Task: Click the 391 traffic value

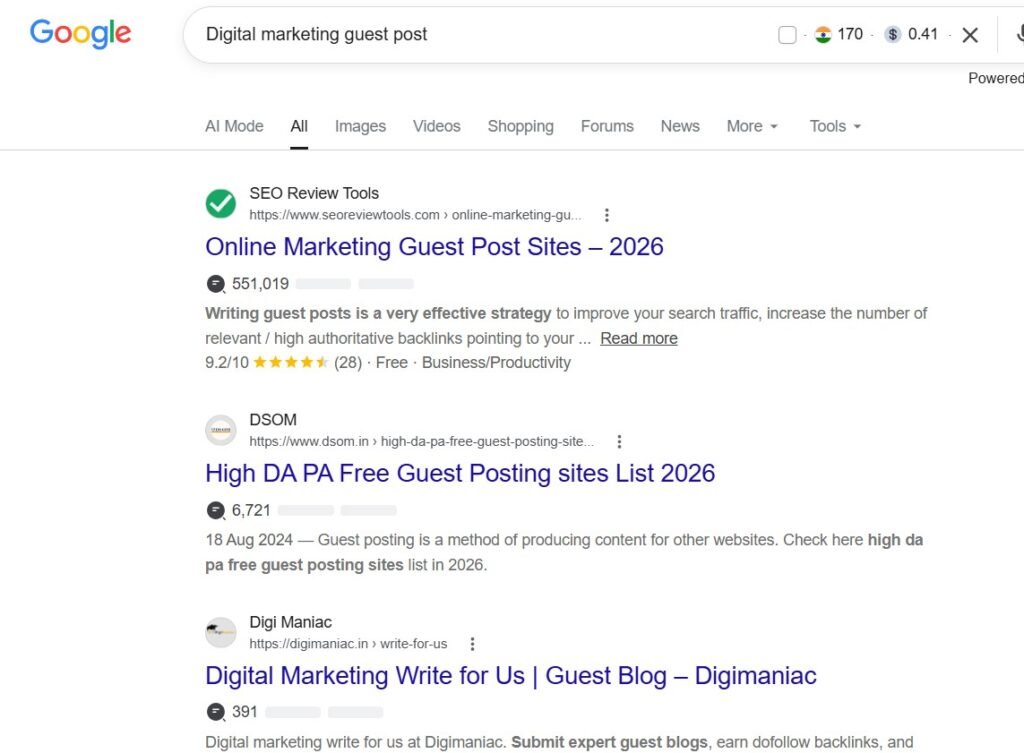Action: [x=245, y=712]
